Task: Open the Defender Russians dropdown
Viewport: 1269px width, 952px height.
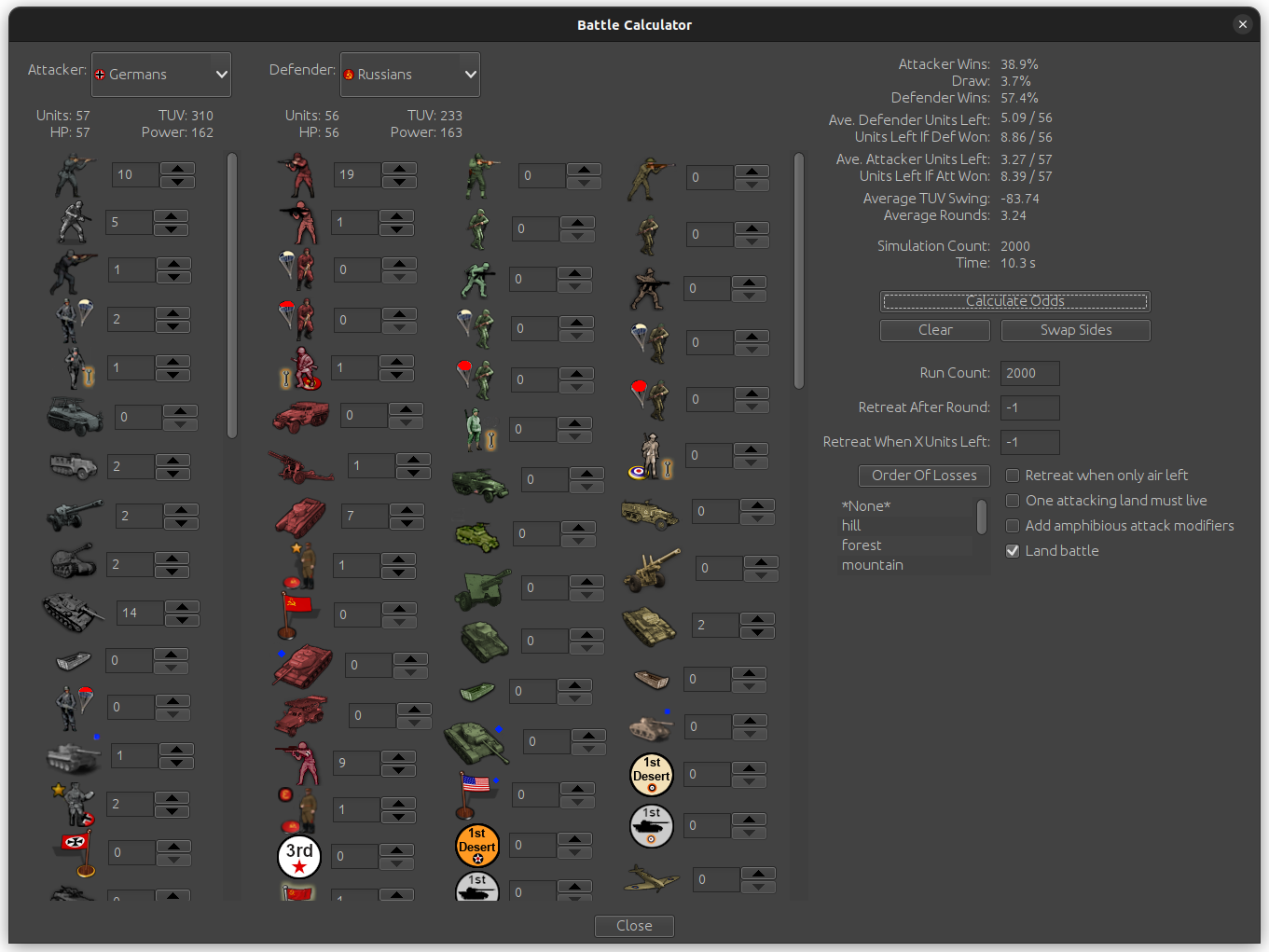Action: point(410,75)
